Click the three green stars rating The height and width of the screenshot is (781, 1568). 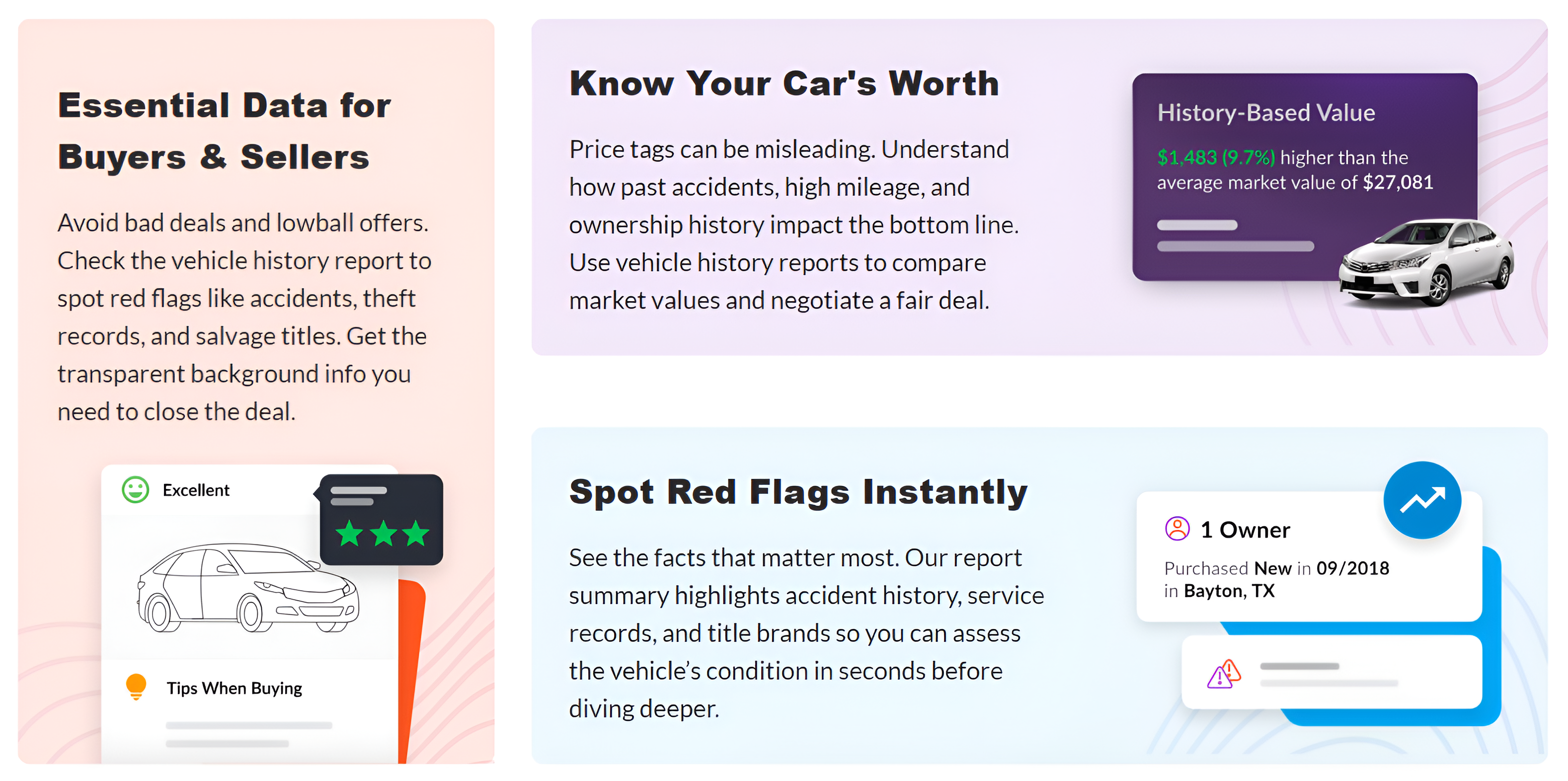click(383, 533)
